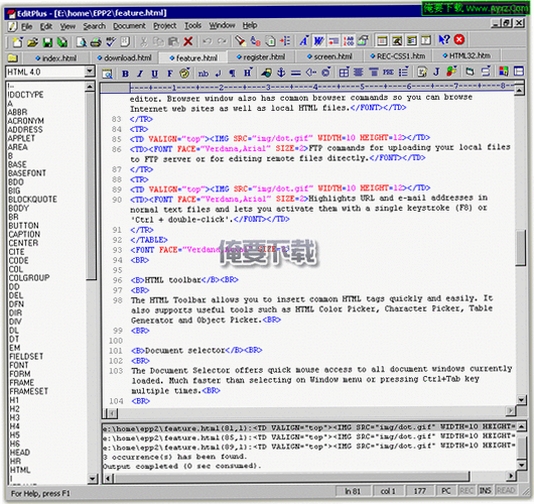Click the New document icon

(x=17, y=42)
